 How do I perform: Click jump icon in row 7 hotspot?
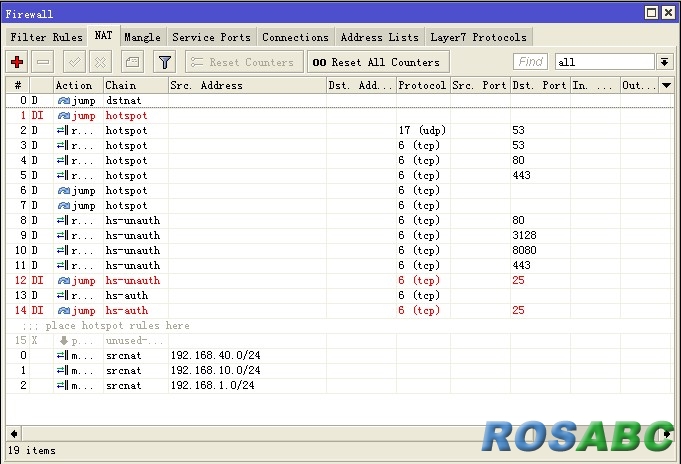pyautogui.click(x=63, y=205)
